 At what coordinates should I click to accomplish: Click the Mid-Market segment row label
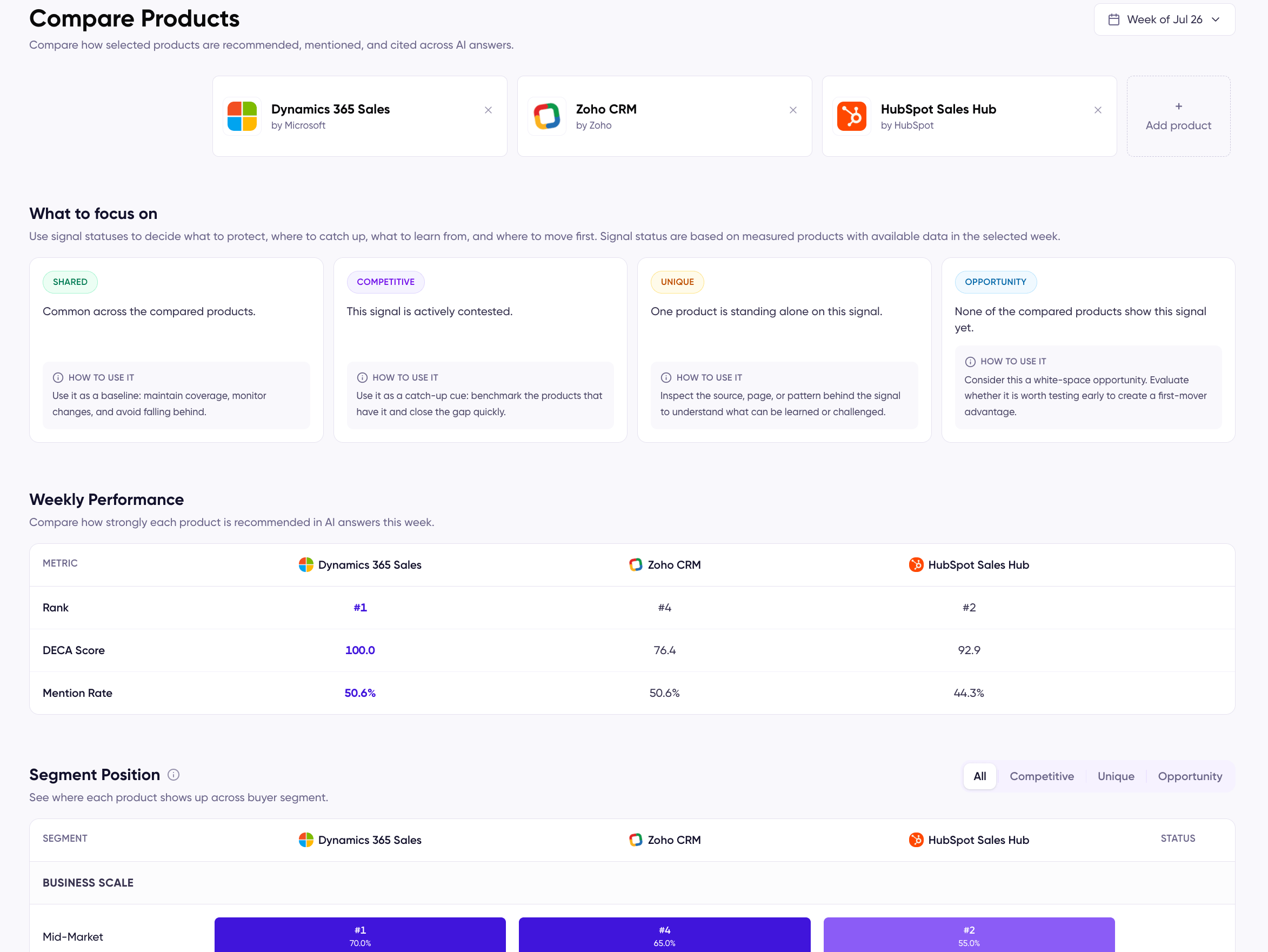[x=73, y=936]
